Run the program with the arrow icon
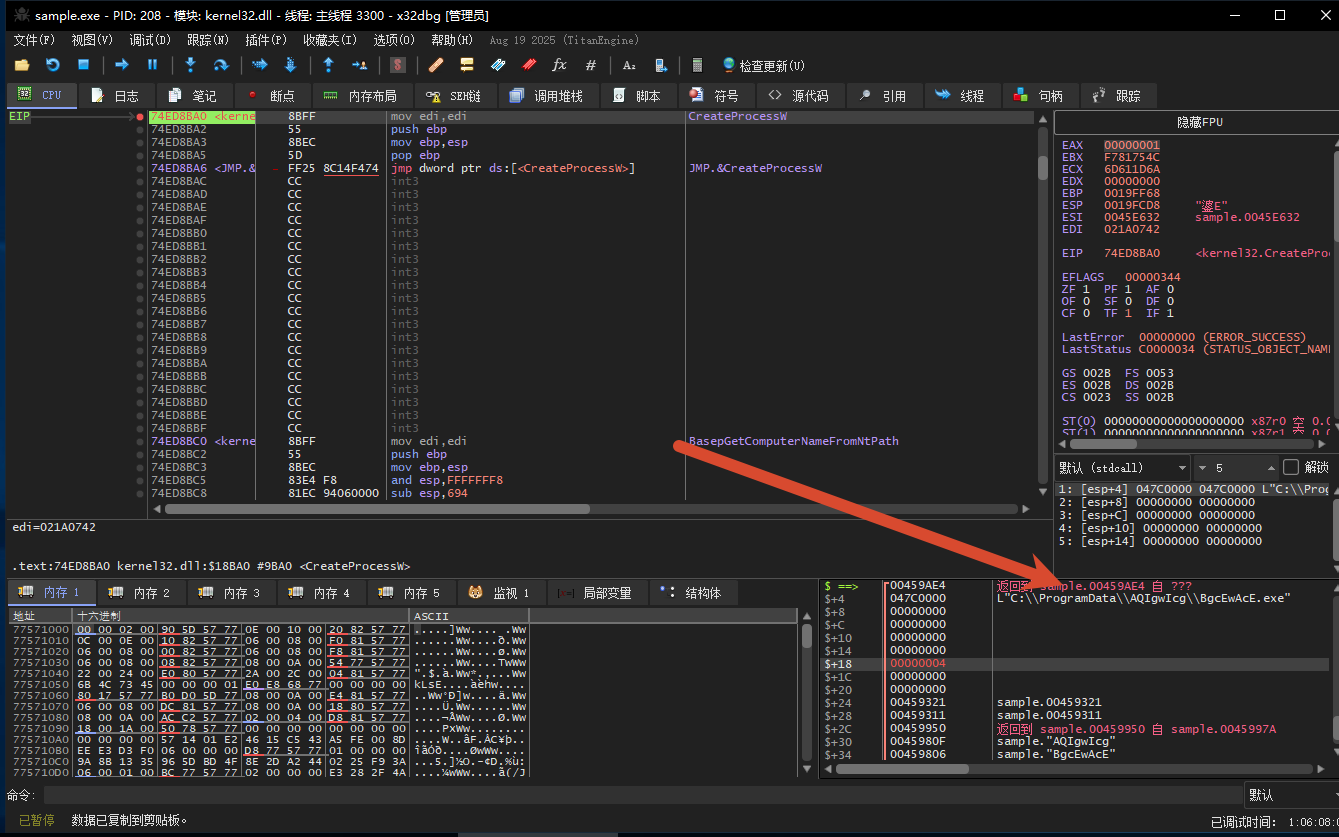The width and height of the screenshot is (1339, 837). click(x=122, y=65)
